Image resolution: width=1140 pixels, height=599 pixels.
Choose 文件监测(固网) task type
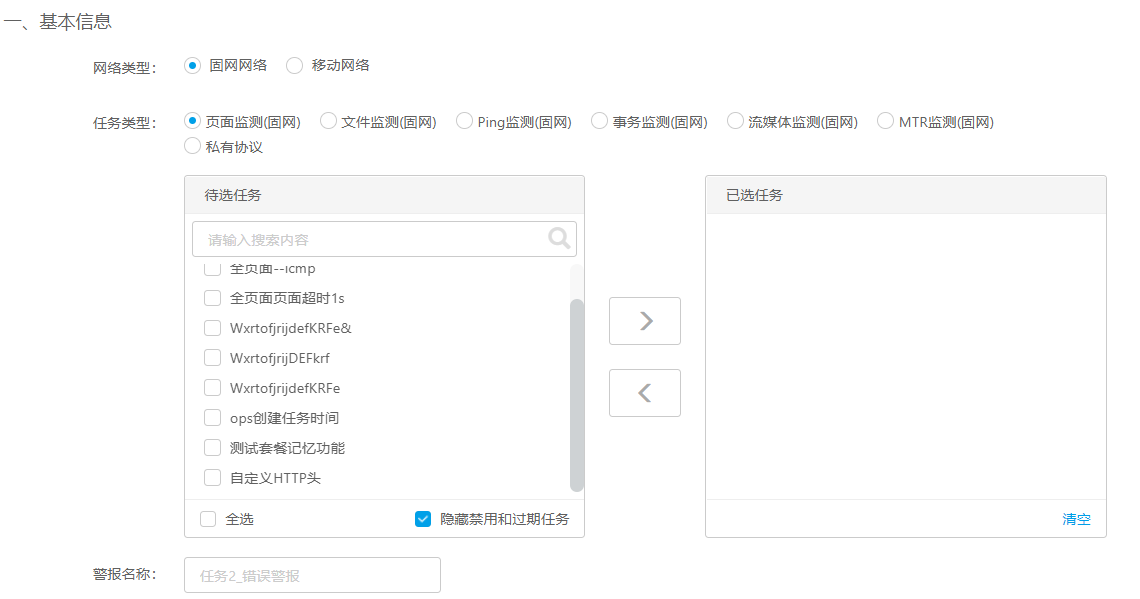(328, 121)
